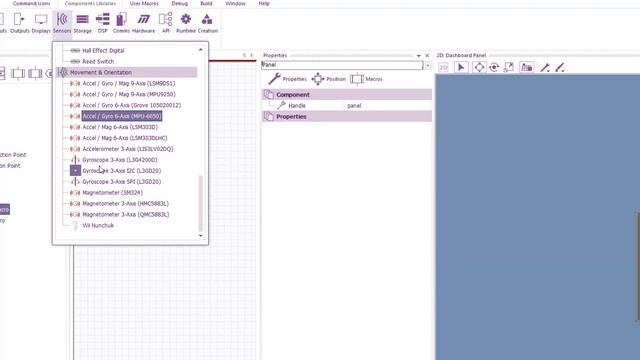Select Accel / Mag 6-Axis (LSM303D)
The width and height of the screenshot is (640, 360).
pos(120,127)
